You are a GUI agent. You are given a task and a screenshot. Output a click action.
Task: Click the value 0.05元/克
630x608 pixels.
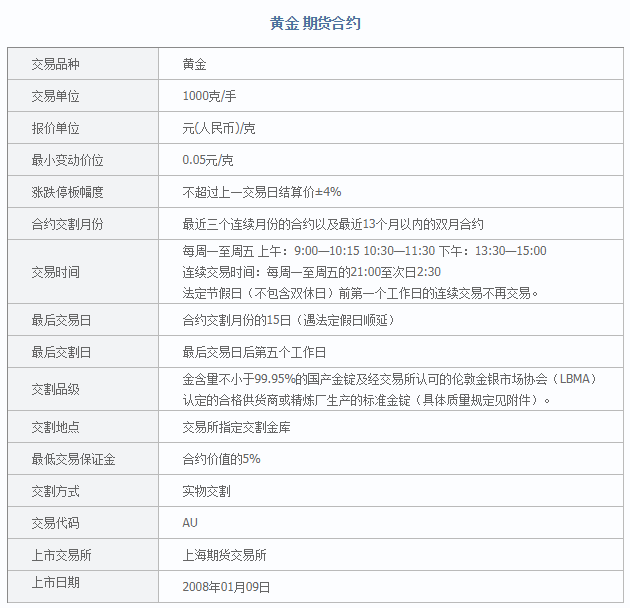click(x=208, y=160)
